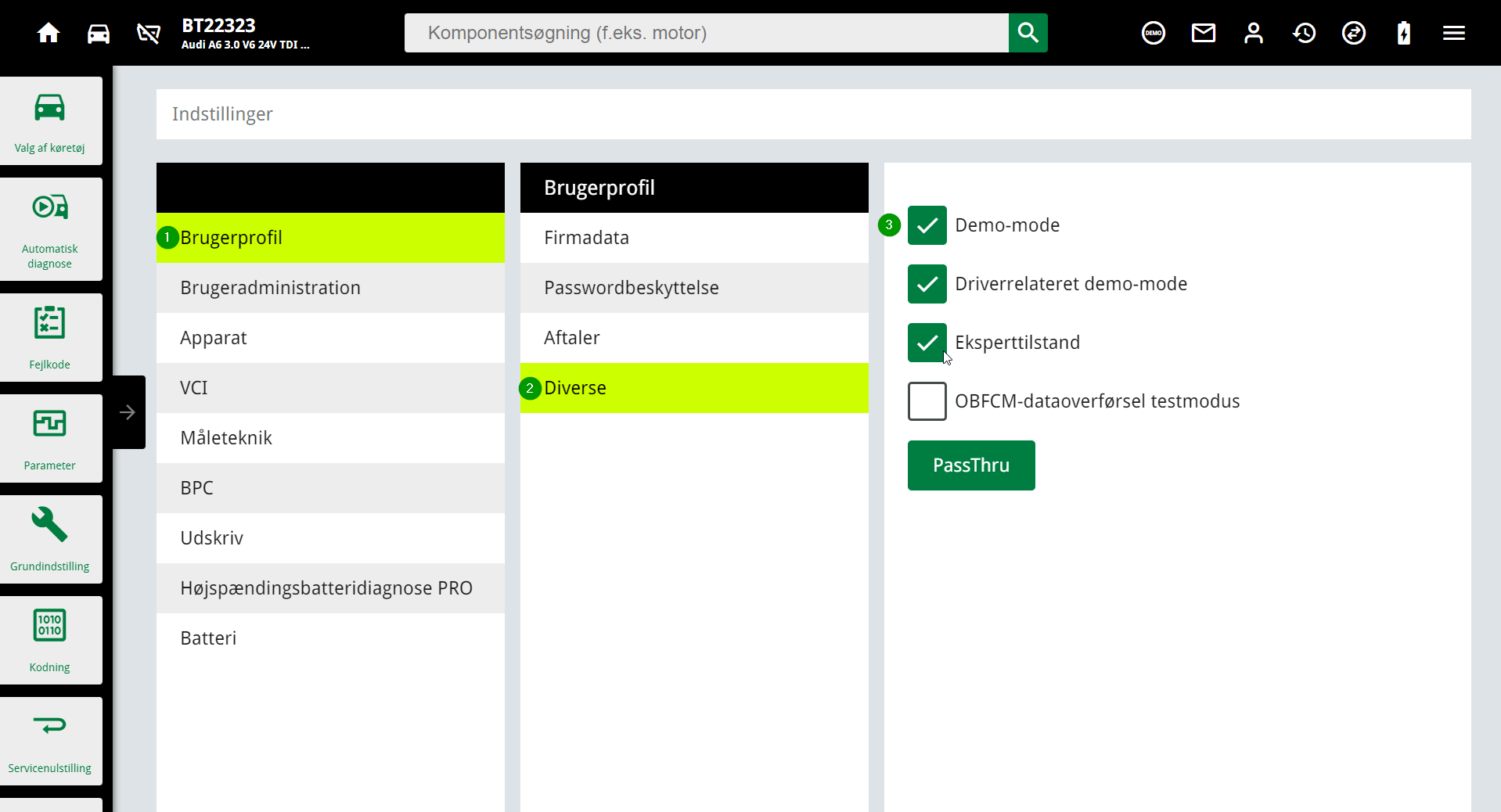Image resolution: width=1501 pixels, height=812 pixels.
Task: Select Måleteknik in settings list
Action: tap(330, 438)
